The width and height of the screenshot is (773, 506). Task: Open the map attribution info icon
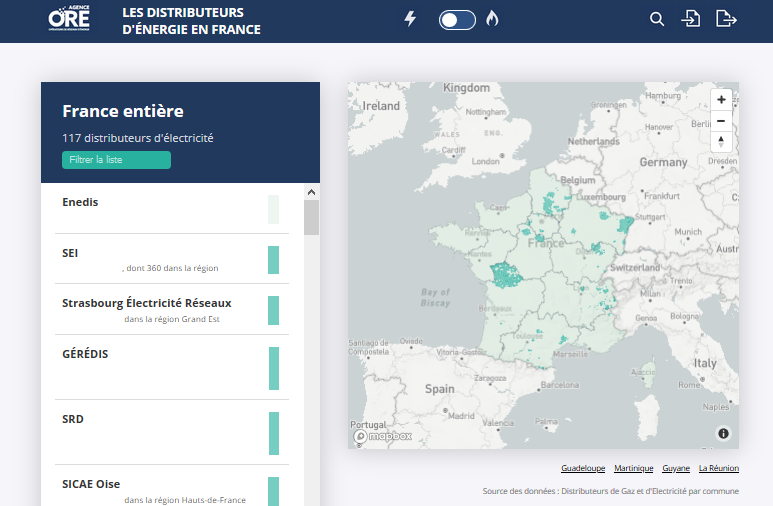(x=723, y=434)
